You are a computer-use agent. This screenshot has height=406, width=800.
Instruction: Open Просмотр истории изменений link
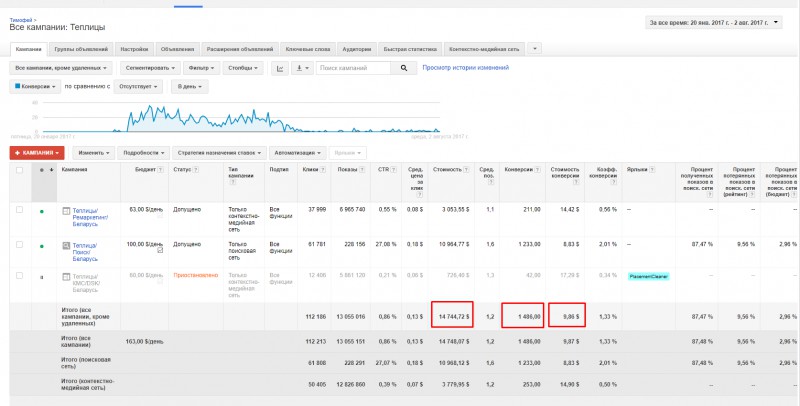click(x=465, y=67)
